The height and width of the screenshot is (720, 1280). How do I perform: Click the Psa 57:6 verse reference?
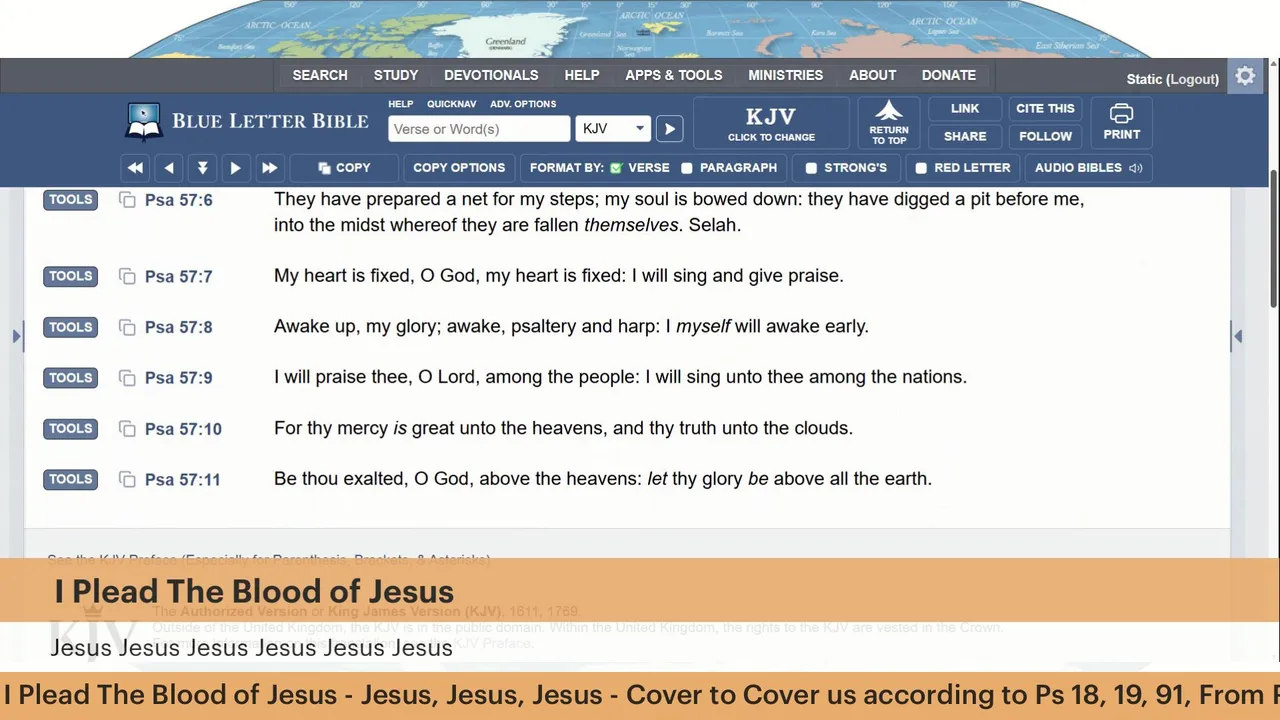[x=179, y=200]
